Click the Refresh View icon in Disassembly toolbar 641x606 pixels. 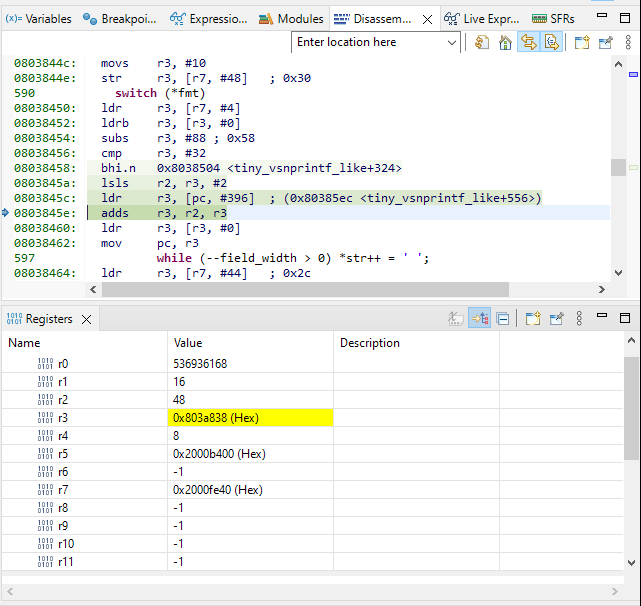(482, 42)
